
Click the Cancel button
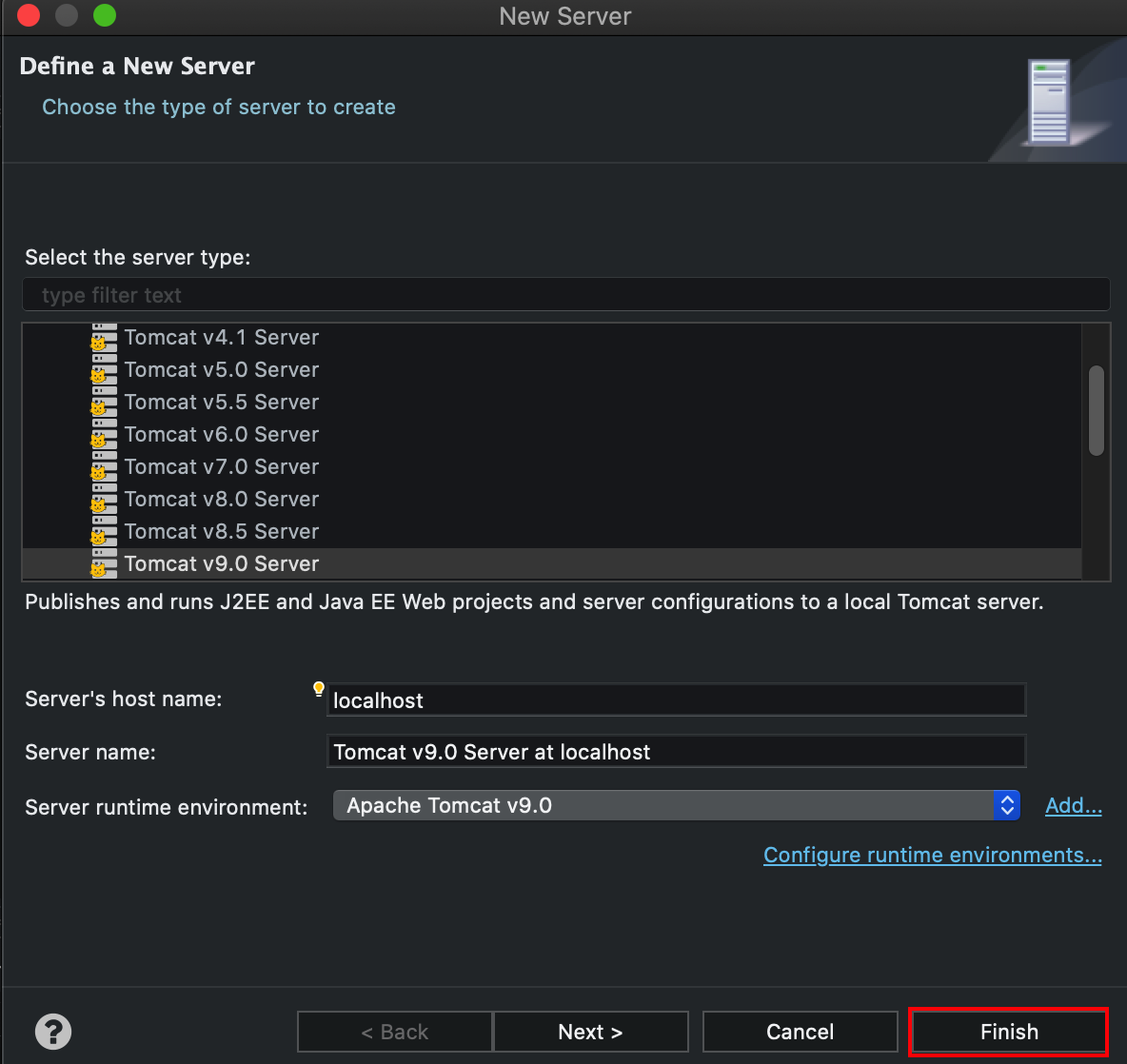(x=800, y=1032)
